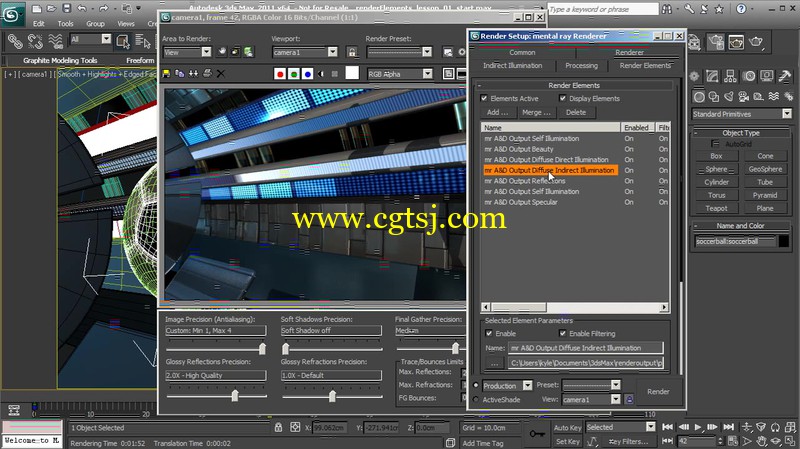This screenshot has height=449, width=800.
Task: Select the Render Elements tab
Action: pos(645,65)
